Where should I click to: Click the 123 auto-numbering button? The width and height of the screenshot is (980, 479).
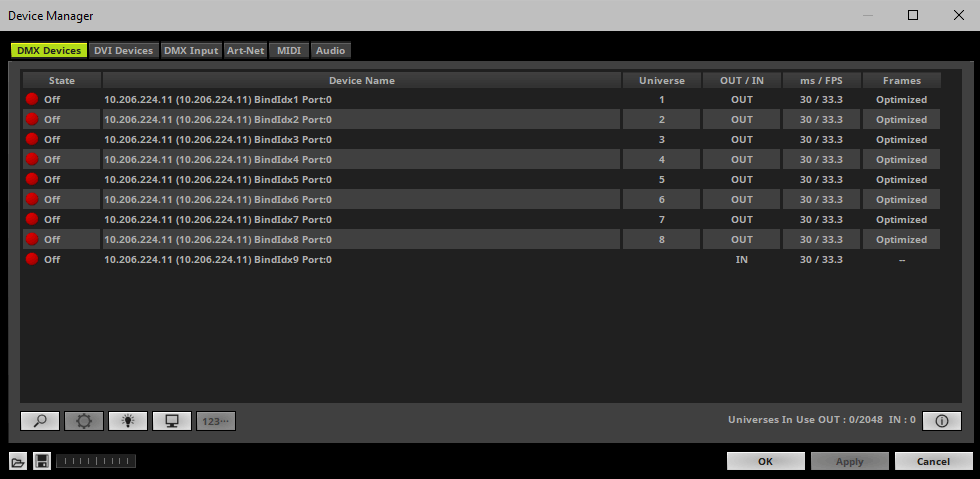[x=216, y=421]
